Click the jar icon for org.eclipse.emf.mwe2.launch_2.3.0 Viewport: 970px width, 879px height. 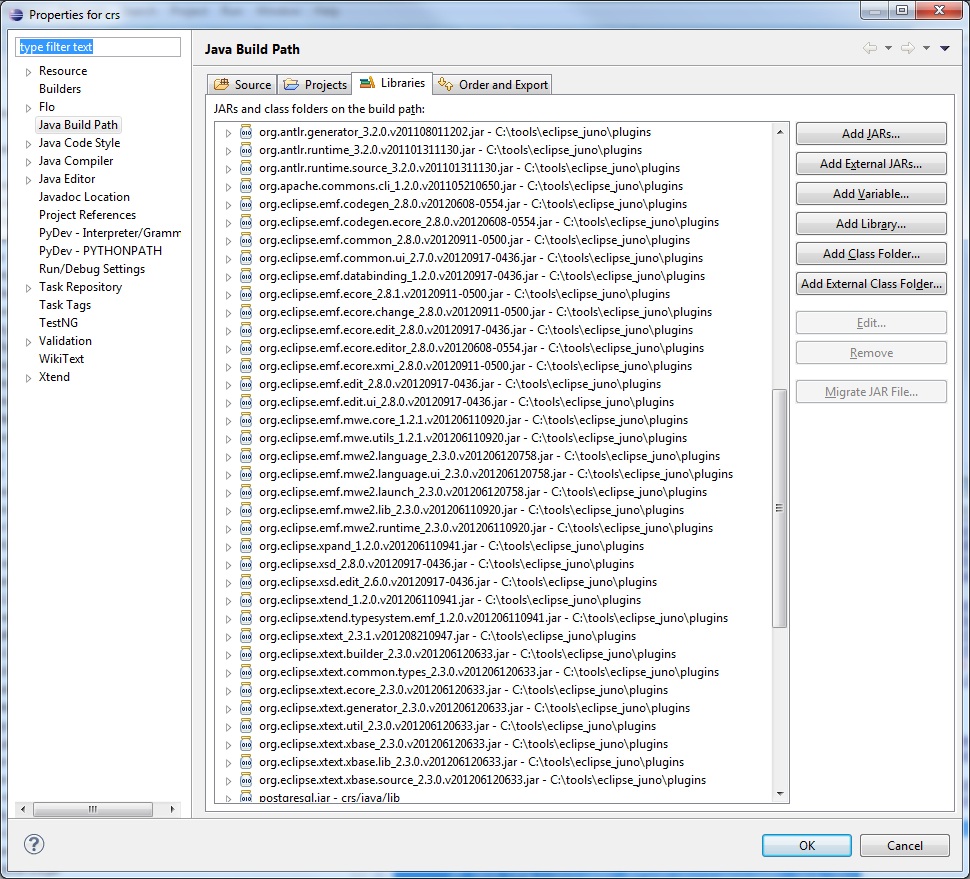(246, 492)
